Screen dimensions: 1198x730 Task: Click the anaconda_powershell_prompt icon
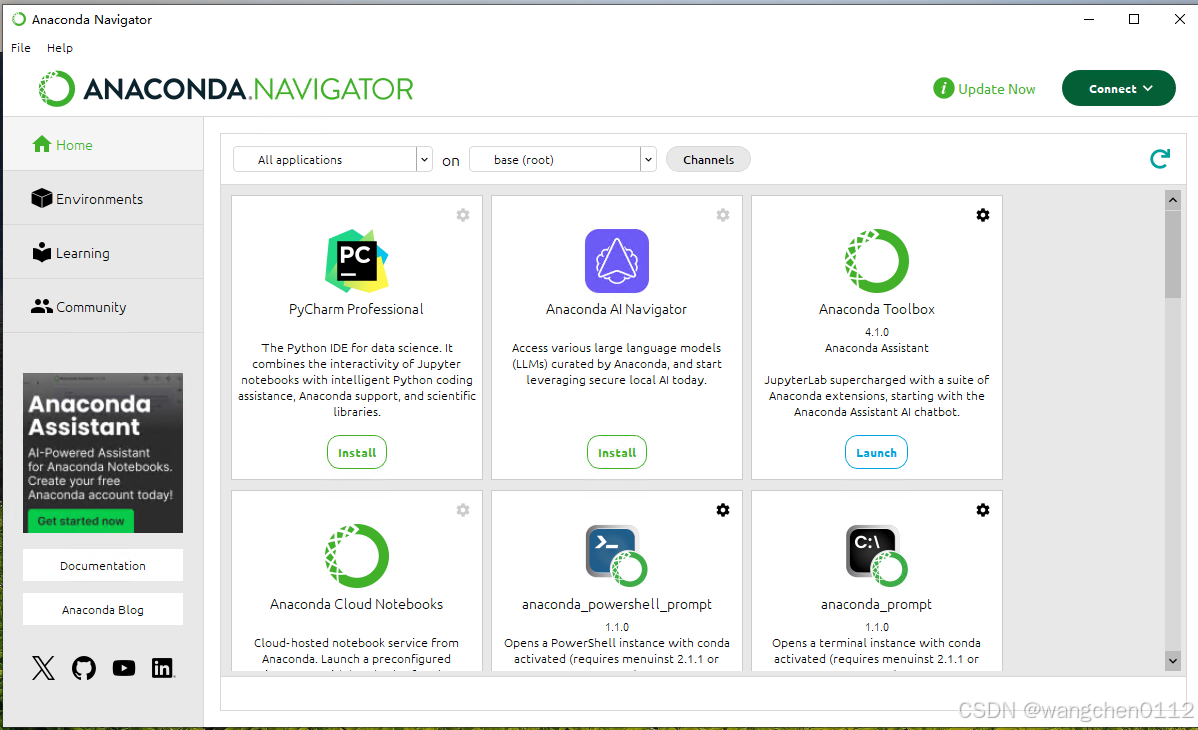point(617,556)
